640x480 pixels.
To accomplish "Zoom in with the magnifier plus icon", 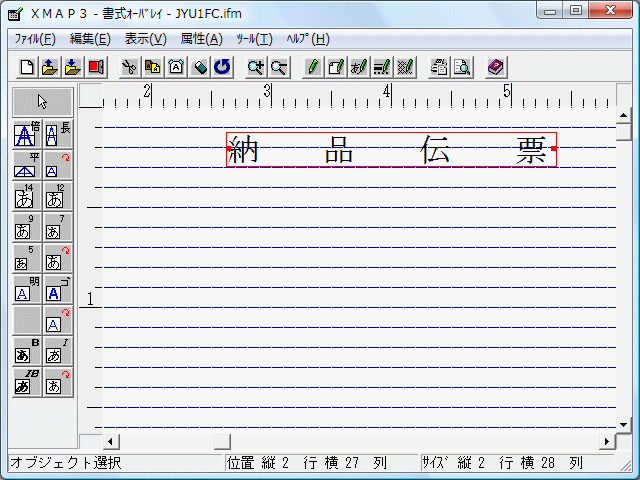I will (x=256, y=67).
